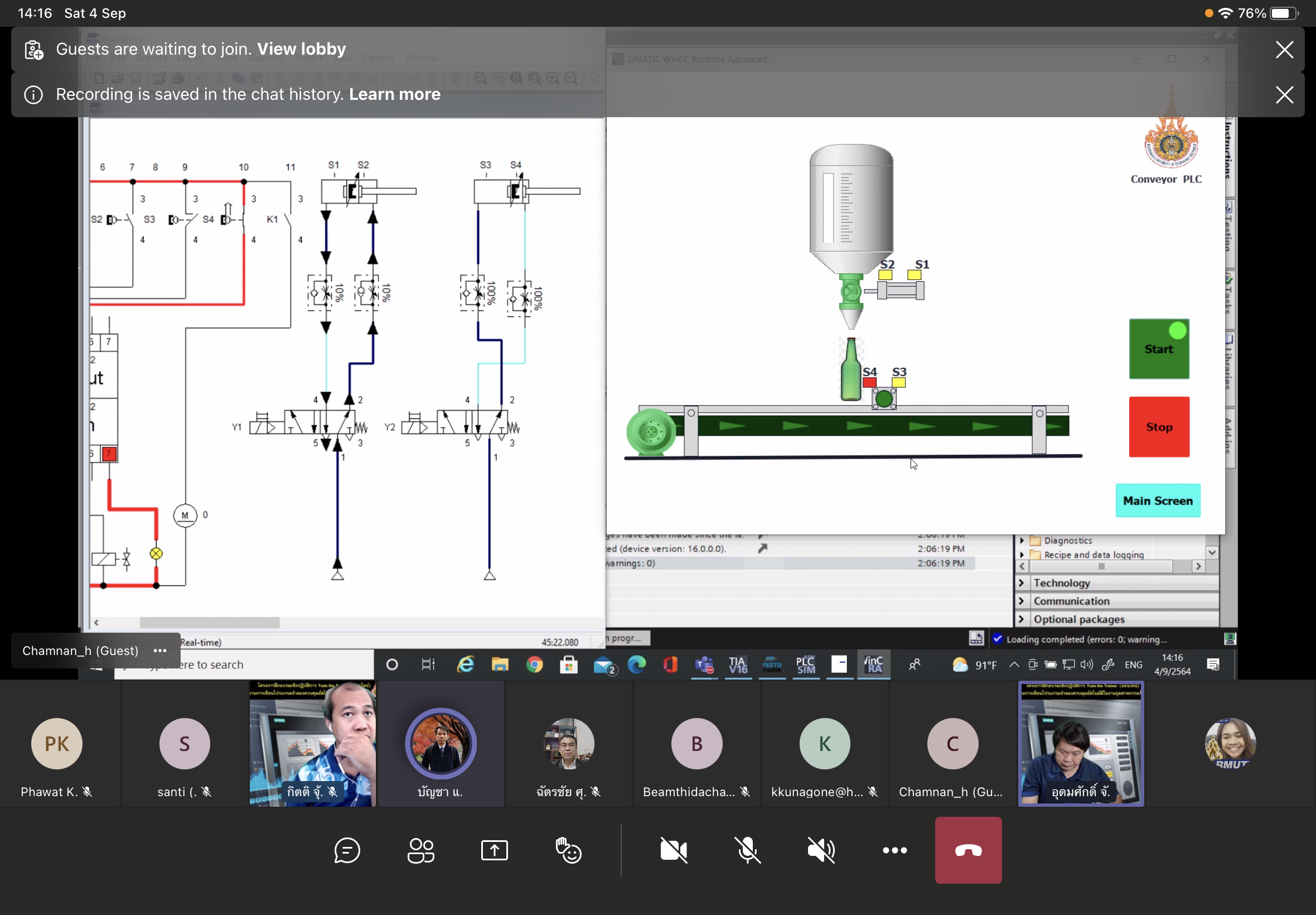1316x915 pixels.
Task: Click the View lobby link
Action: click(x=301, y=49)
